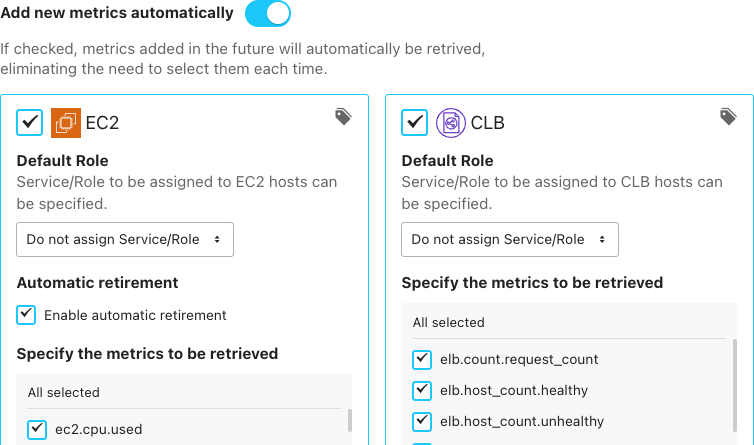Uncheck the EC2 integration checkbox

(29, 122)
